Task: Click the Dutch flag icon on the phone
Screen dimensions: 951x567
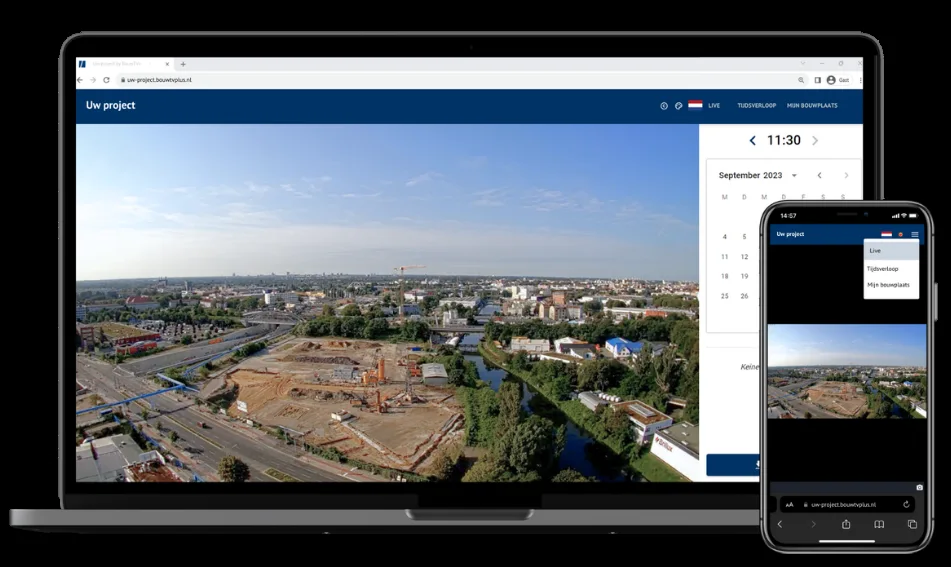Action: point(886,234)
